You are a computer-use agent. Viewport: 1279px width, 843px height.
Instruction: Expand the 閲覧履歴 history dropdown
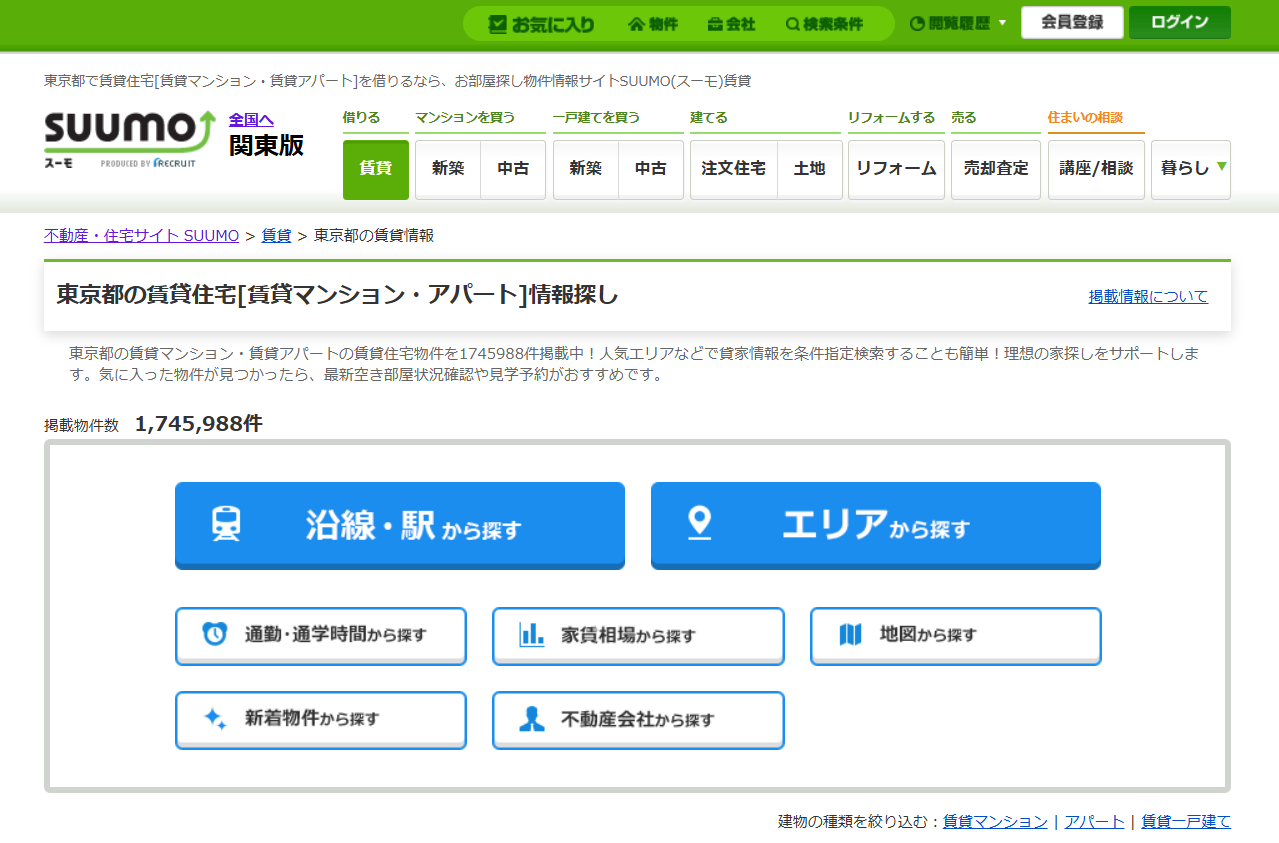coord(958,23)
